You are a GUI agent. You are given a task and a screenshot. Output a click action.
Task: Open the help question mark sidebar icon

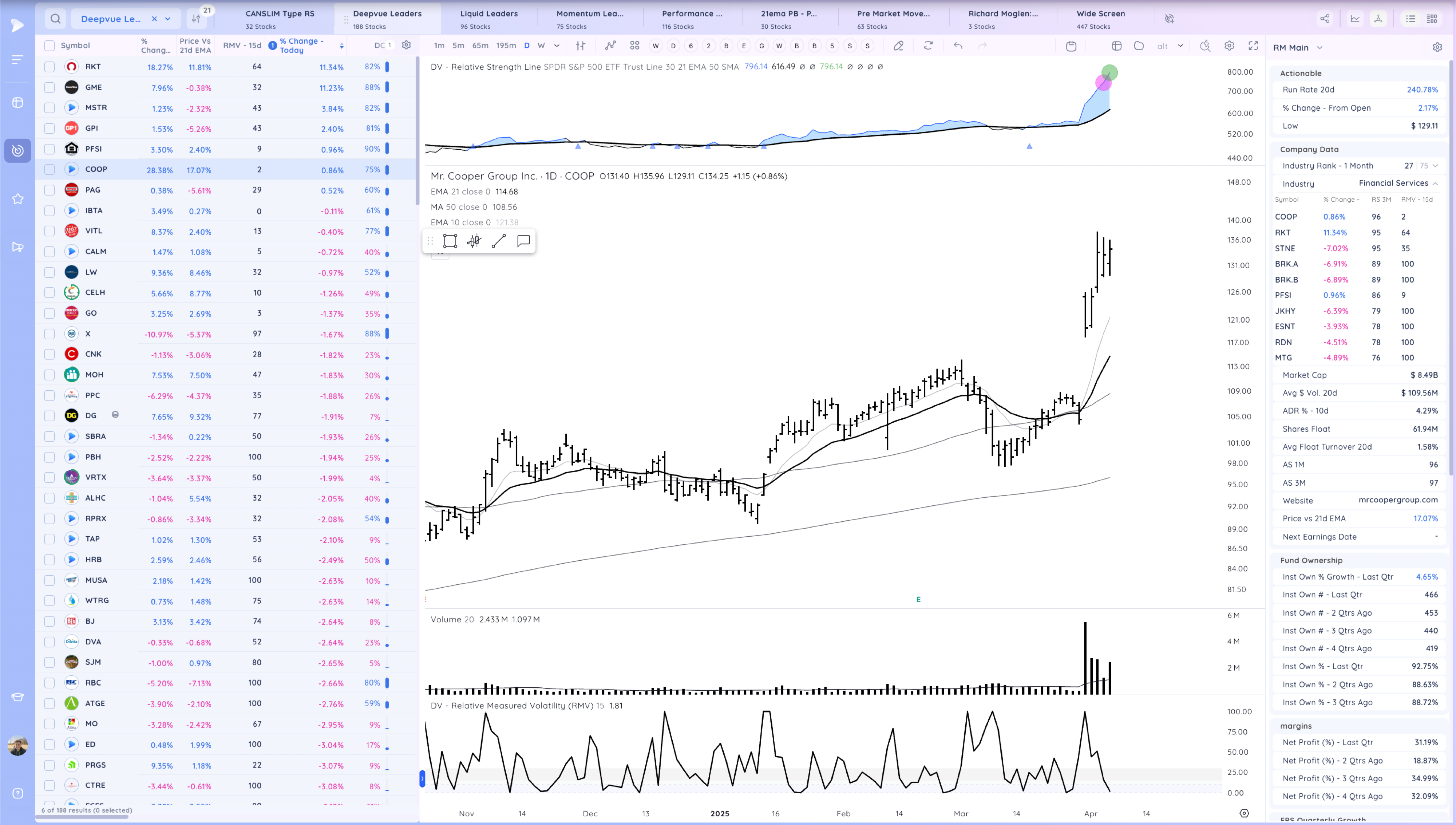tap(17, 793)
